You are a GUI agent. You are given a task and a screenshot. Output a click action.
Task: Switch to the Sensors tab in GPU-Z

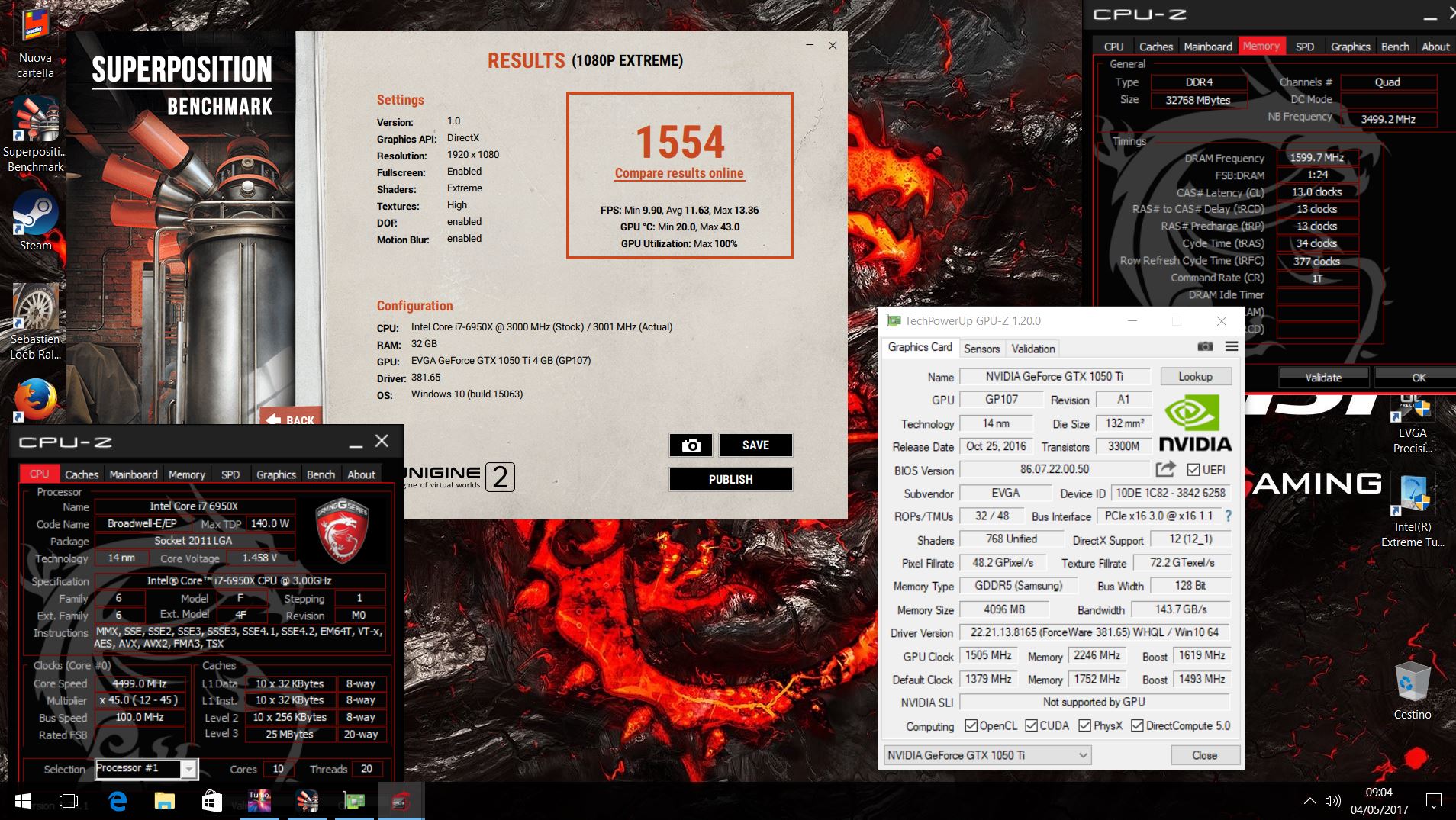click(x=981, y=349)
